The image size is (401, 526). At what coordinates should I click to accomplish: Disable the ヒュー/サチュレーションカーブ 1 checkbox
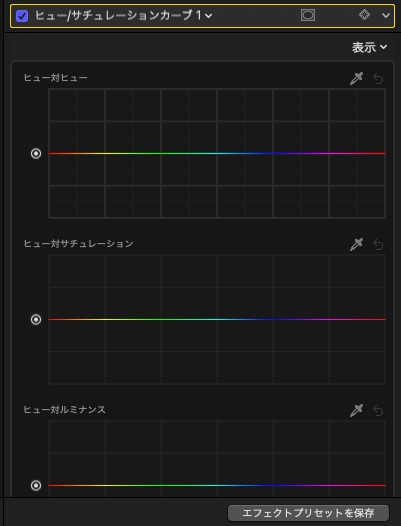pos(22,16)
